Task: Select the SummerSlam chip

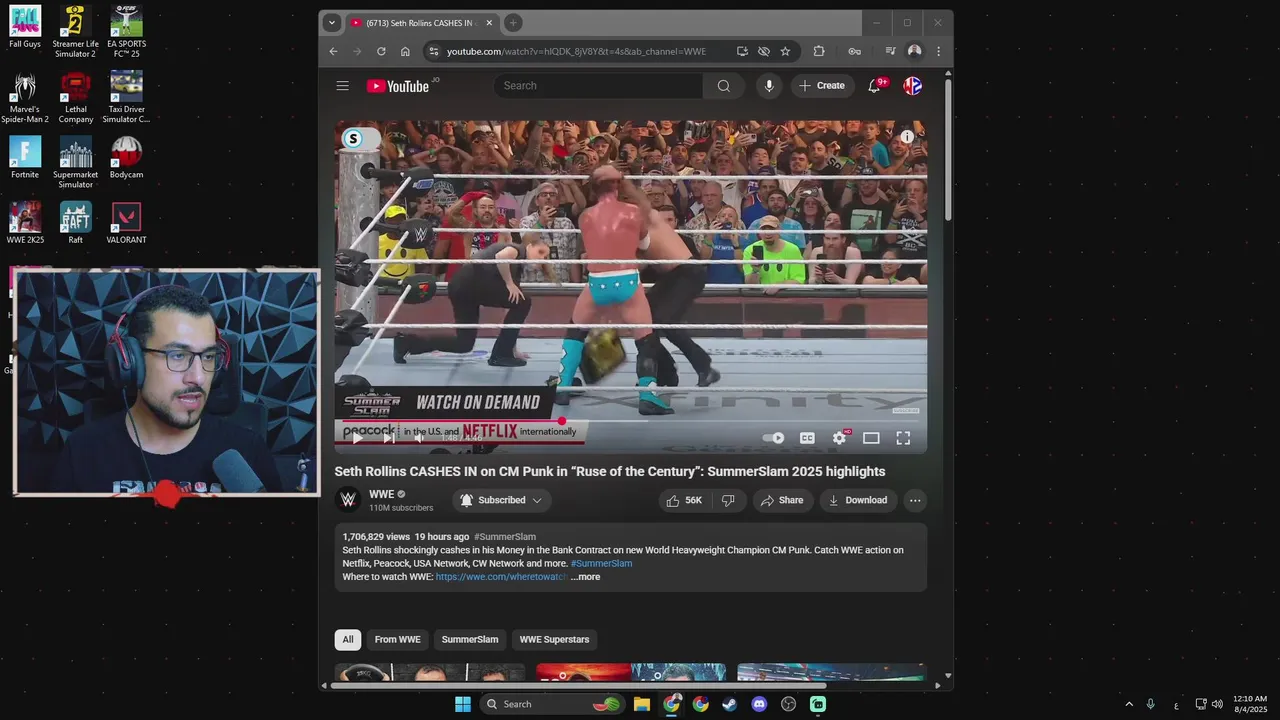Action: 470,640
